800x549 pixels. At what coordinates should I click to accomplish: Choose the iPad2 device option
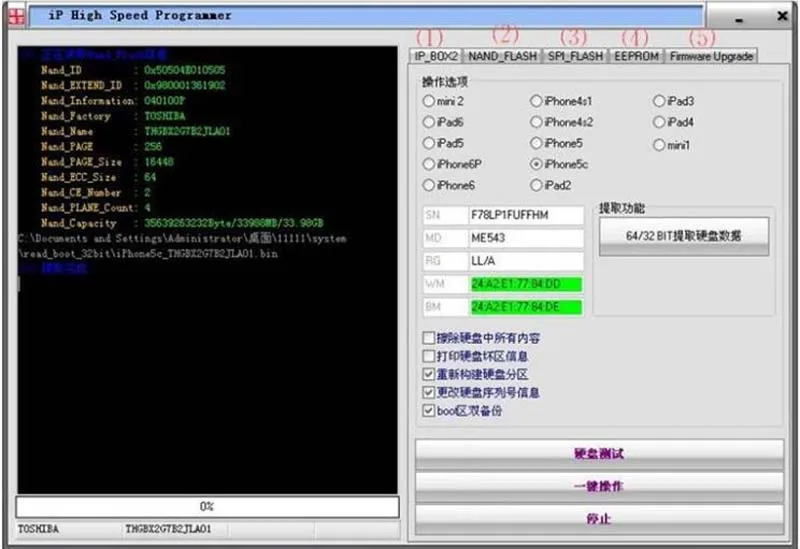click(551, 185)
